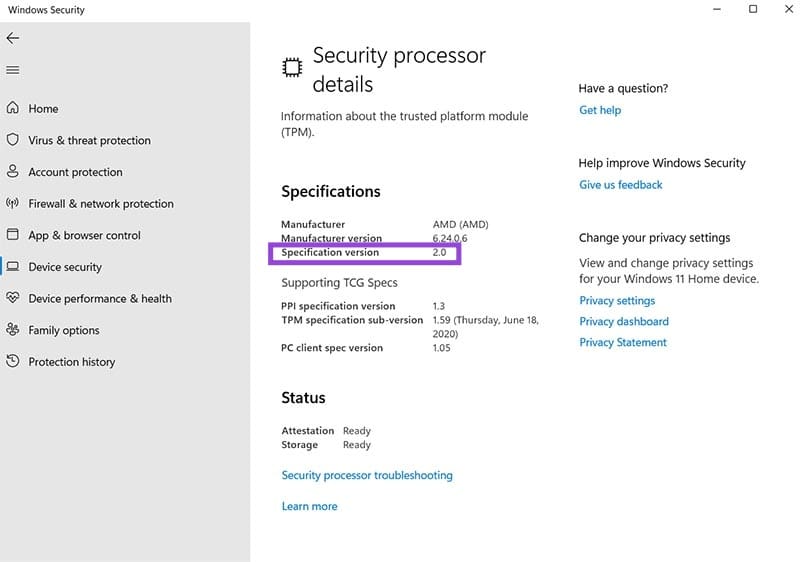Open the Privacy dashboard link
Viewport: 800px width, 562px height.
(624, 322)
